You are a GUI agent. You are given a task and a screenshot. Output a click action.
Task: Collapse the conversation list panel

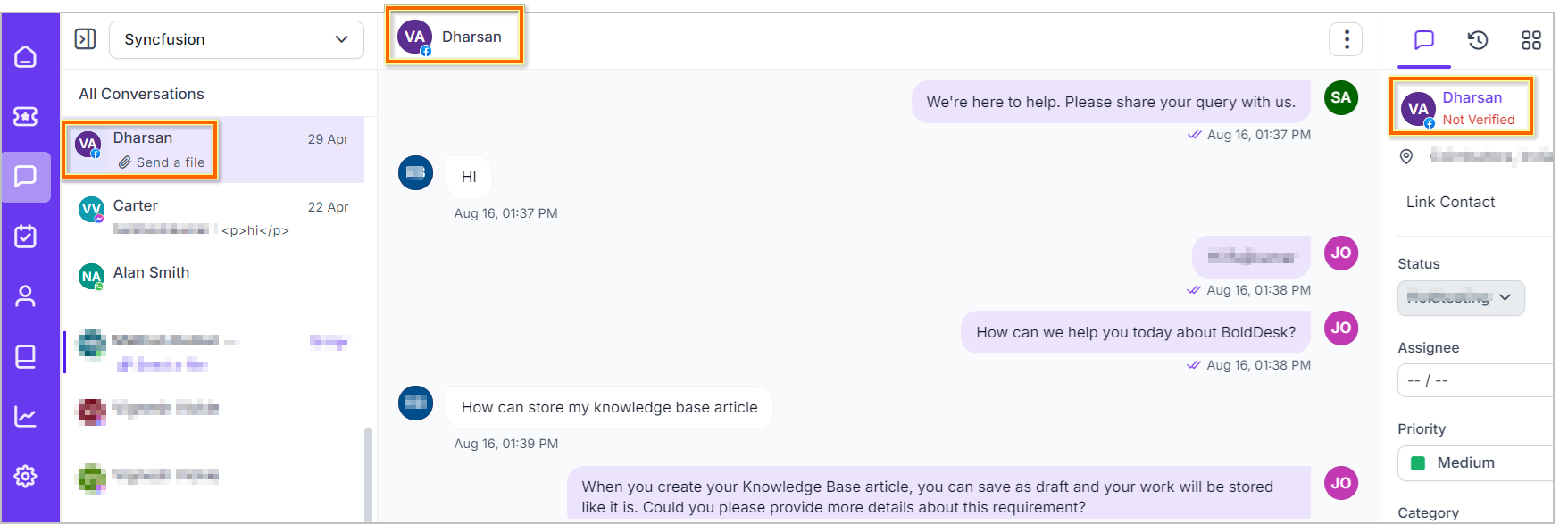[85, 39]
